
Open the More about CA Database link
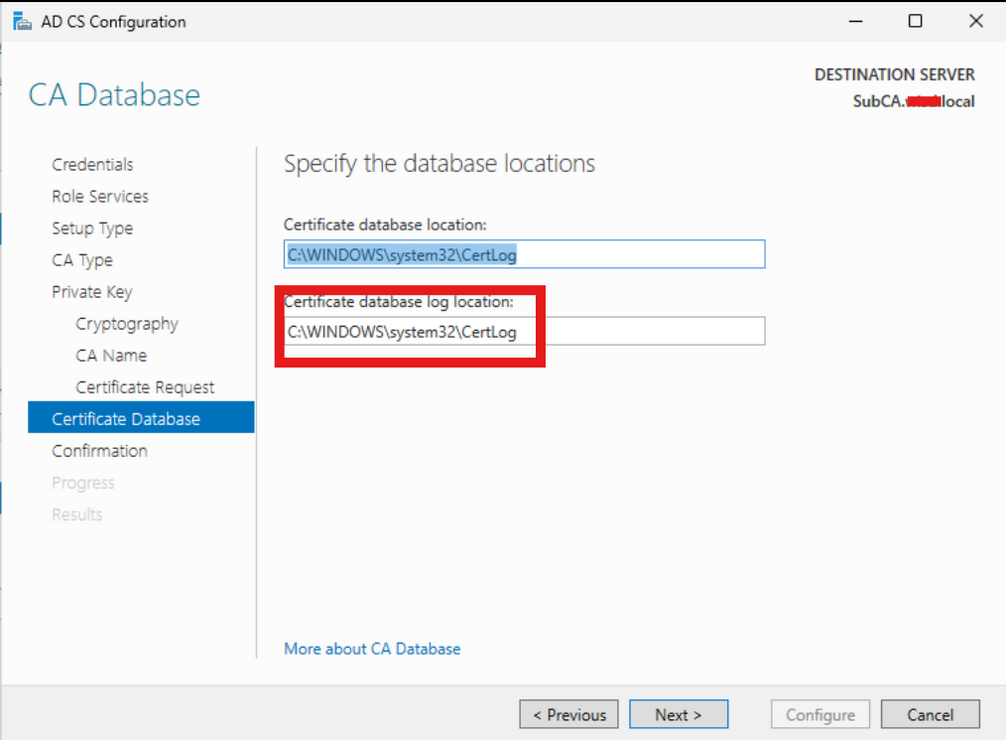click(x=372, y=649)
